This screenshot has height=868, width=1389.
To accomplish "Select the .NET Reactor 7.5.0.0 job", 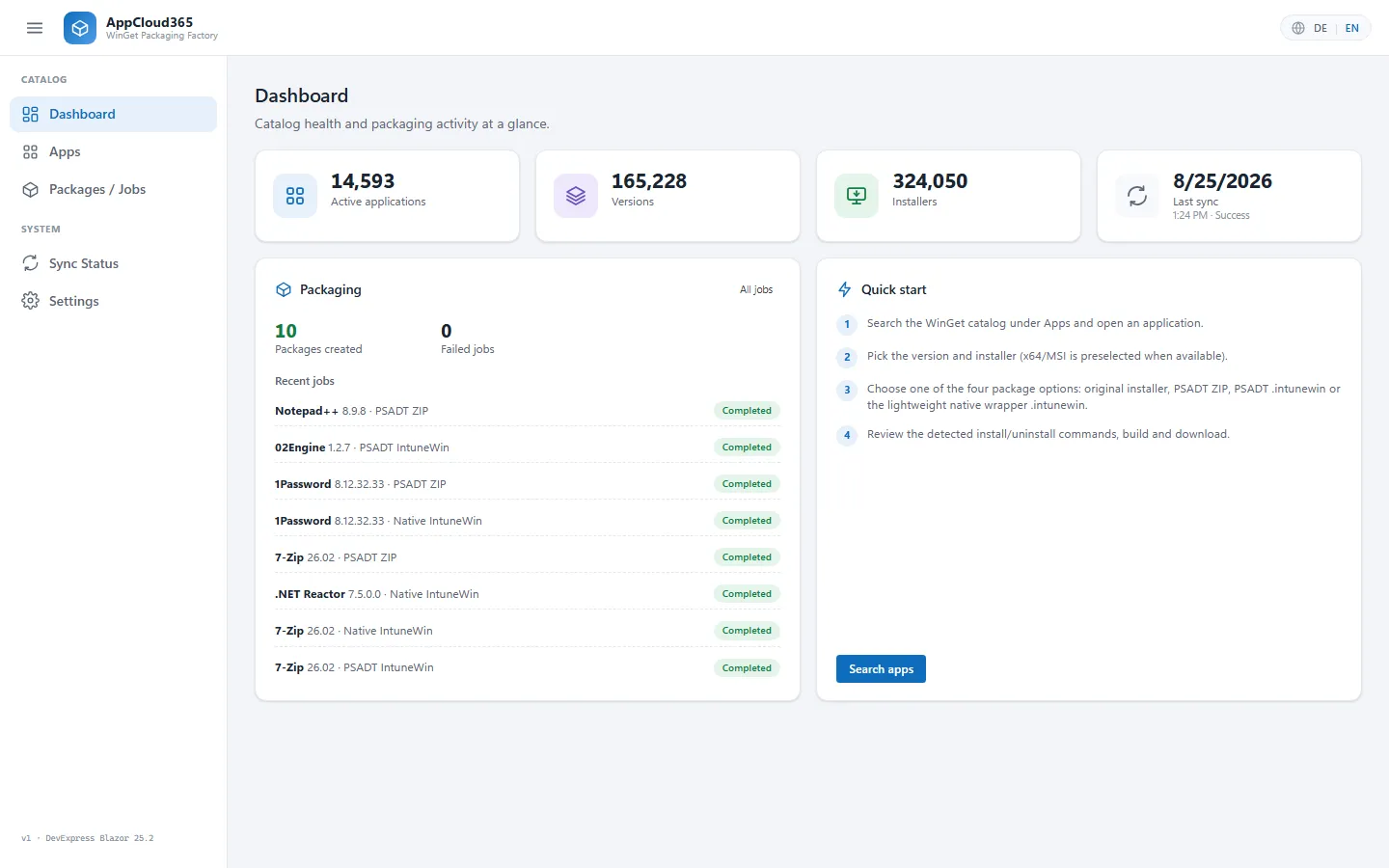I will click(x=528, y=594).
